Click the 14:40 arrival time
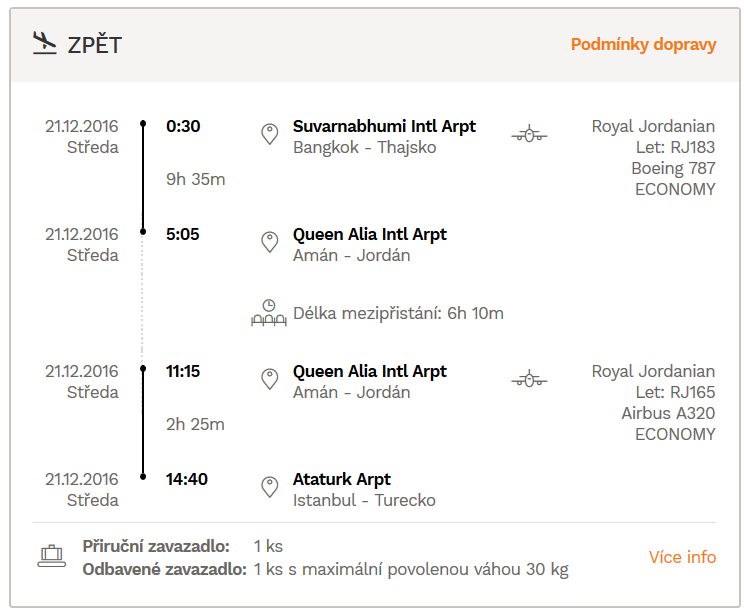 [186, 479]
